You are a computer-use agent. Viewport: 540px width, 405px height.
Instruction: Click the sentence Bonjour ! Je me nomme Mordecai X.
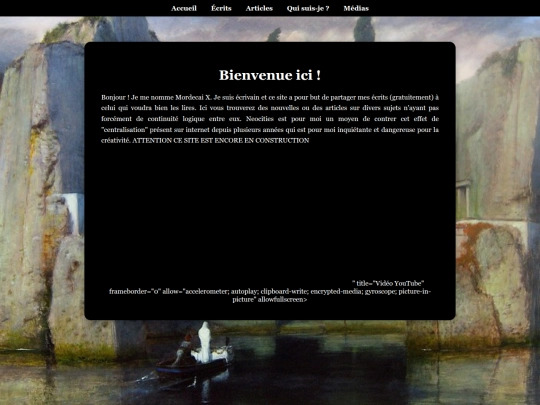pos(156,97)
